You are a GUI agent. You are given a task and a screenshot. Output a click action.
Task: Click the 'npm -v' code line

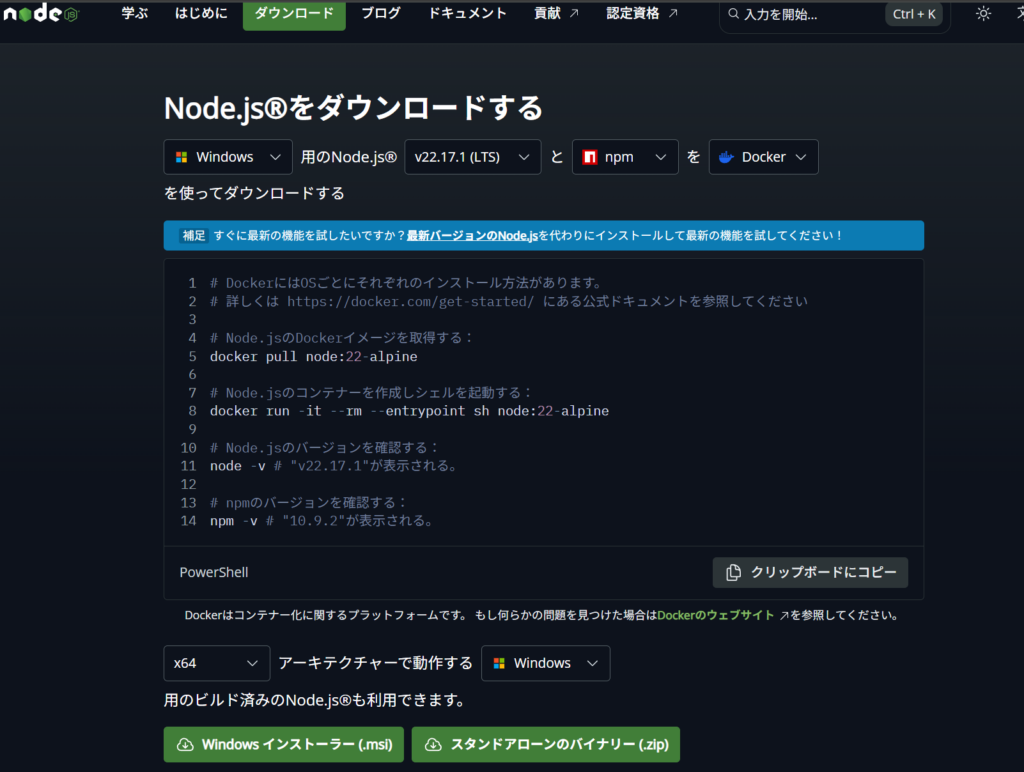click(x=322, y=521)
